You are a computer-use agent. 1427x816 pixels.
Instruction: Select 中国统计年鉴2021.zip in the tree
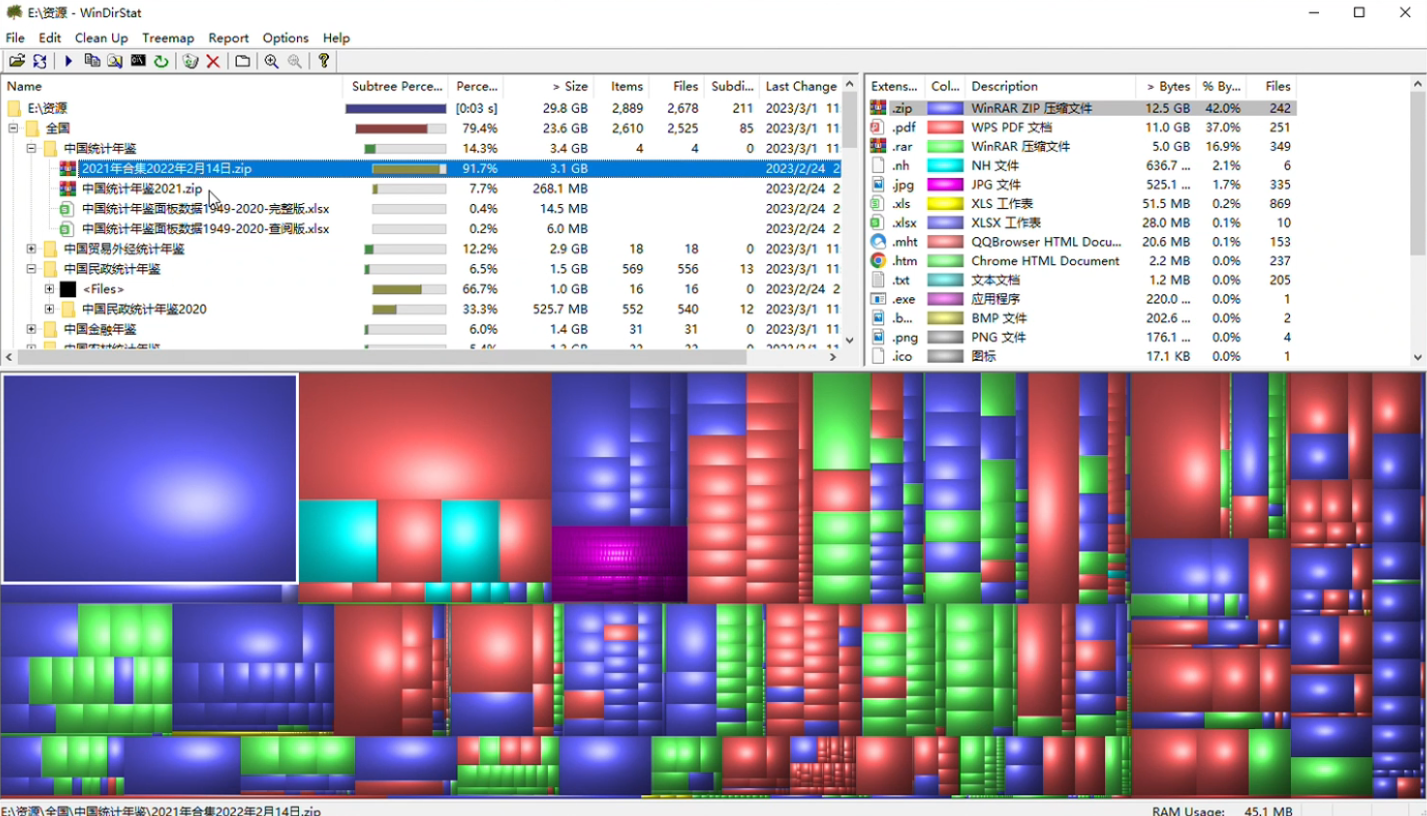[x=142, y=189]
